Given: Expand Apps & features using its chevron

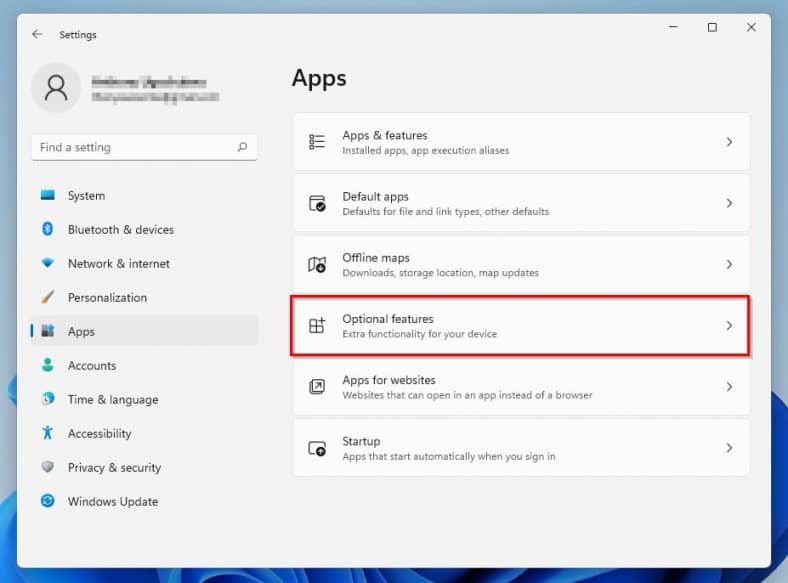Looking at the screenshot, I should 729,142.
